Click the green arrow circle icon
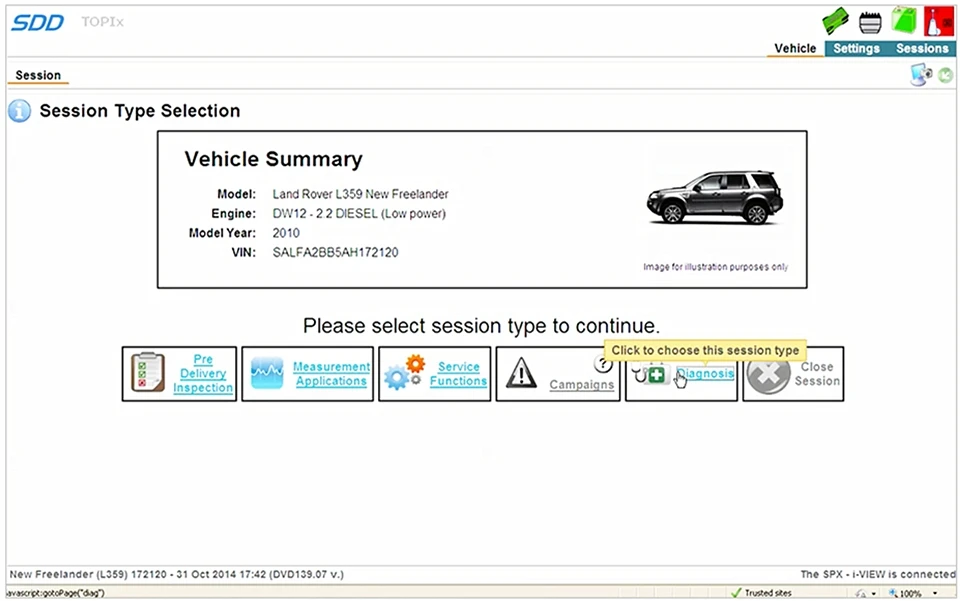 [945, 74]
